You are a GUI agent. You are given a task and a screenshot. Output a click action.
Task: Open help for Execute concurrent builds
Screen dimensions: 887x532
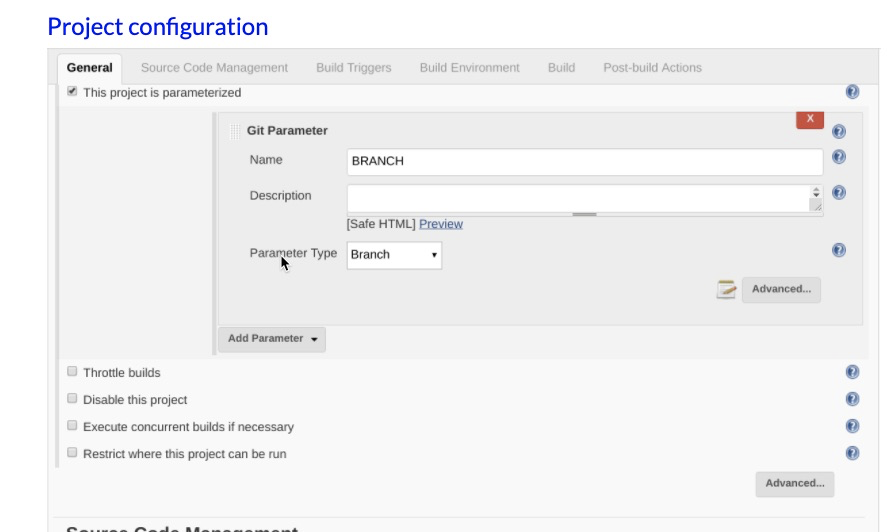coord(852,426)
